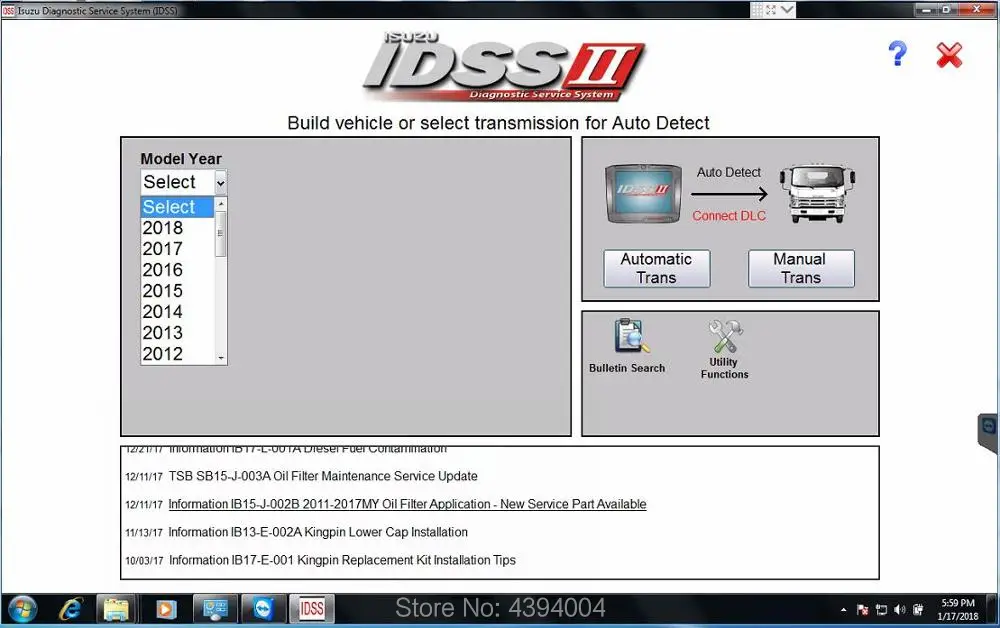The image size is (1000, 628).
Task: Click the red X exit icon
Action: (x=949, y=55)
